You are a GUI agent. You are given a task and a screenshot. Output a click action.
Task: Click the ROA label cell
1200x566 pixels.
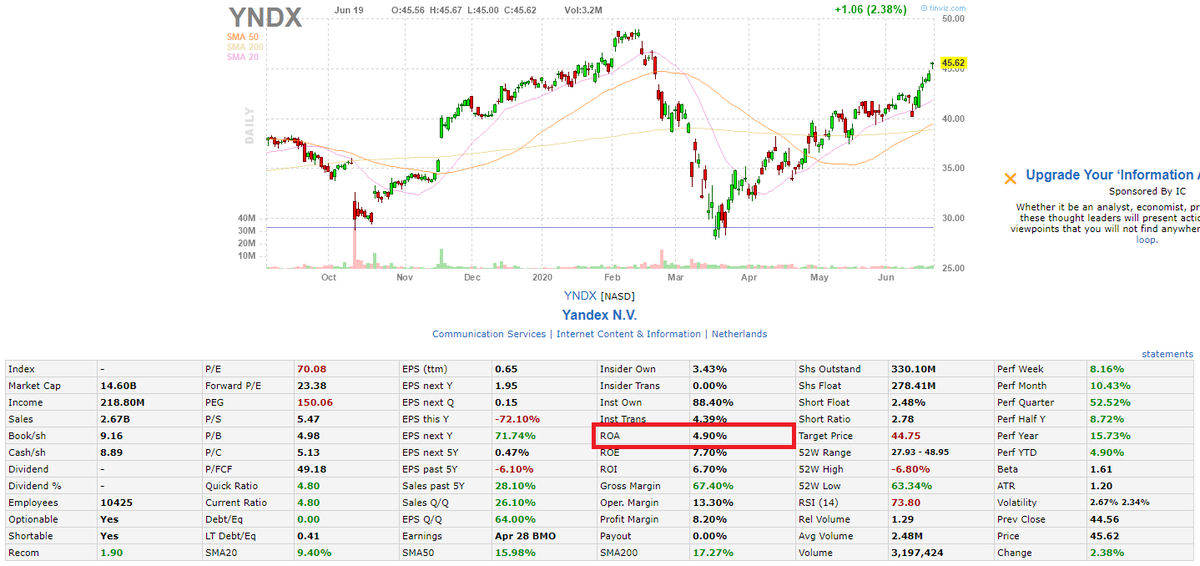coord(643,436)
